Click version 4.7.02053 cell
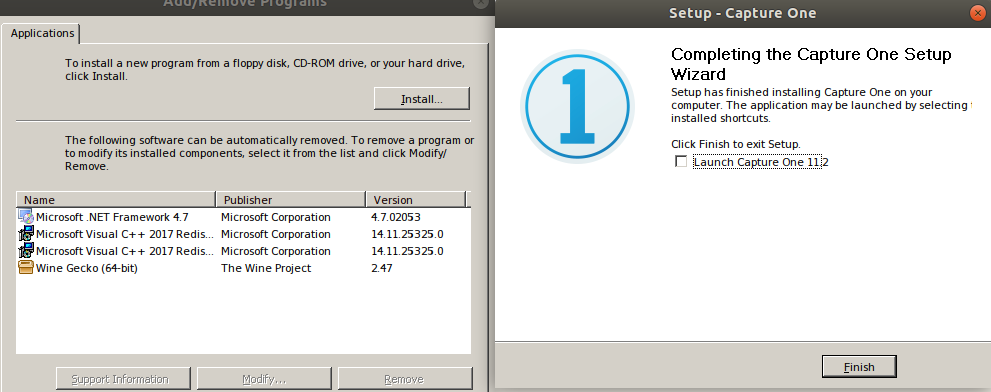Screen dimensions: 991x392 pos(396,217)
